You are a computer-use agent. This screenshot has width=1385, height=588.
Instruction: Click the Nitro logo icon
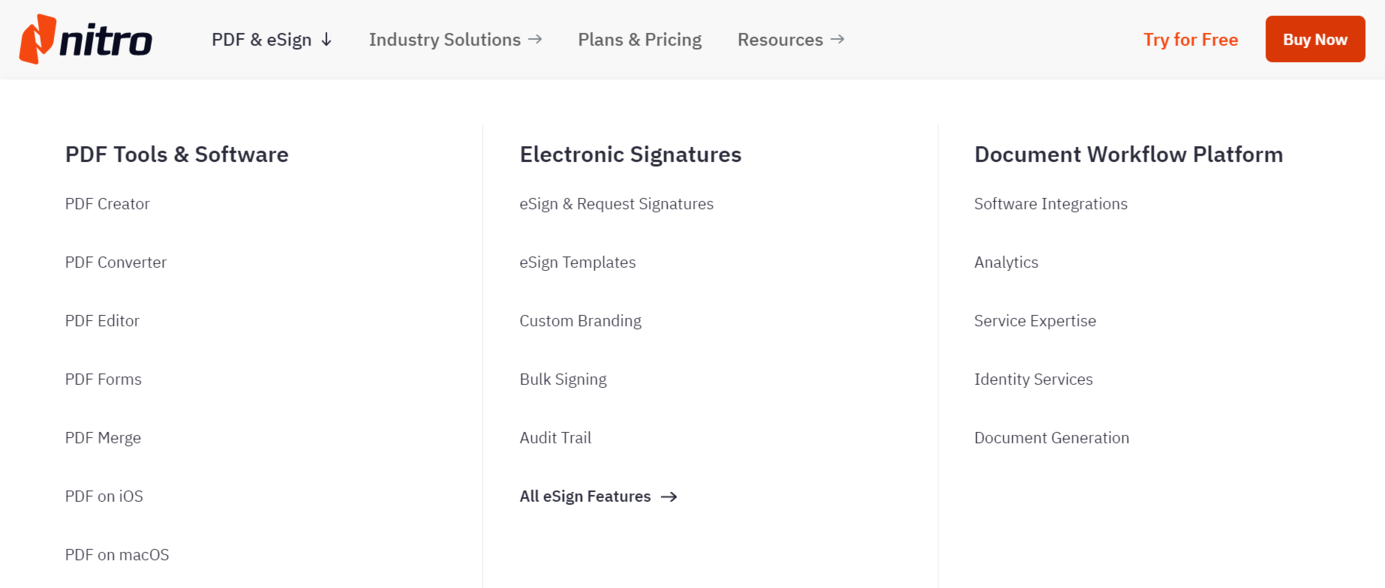pyautogui.click(x=37, y=39)
